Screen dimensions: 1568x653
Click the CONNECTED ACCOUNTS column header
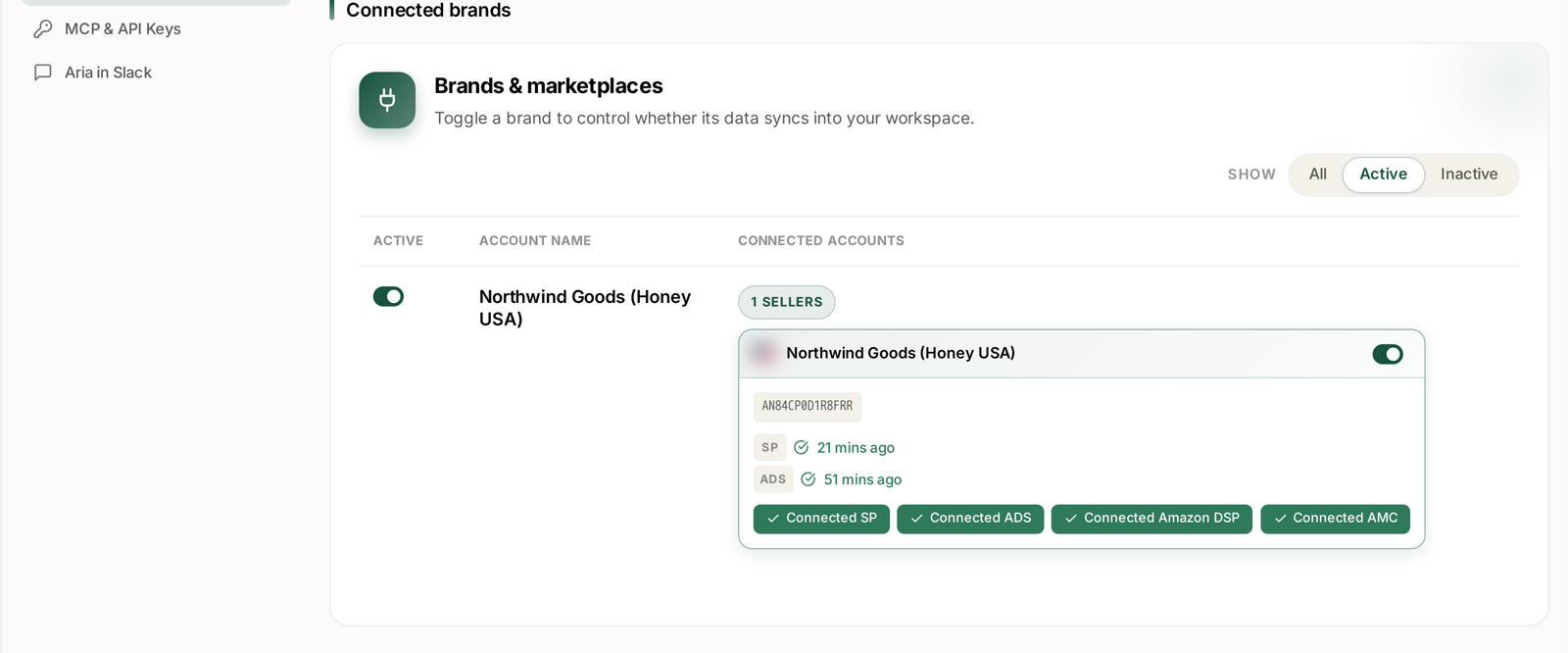point(821,241)
